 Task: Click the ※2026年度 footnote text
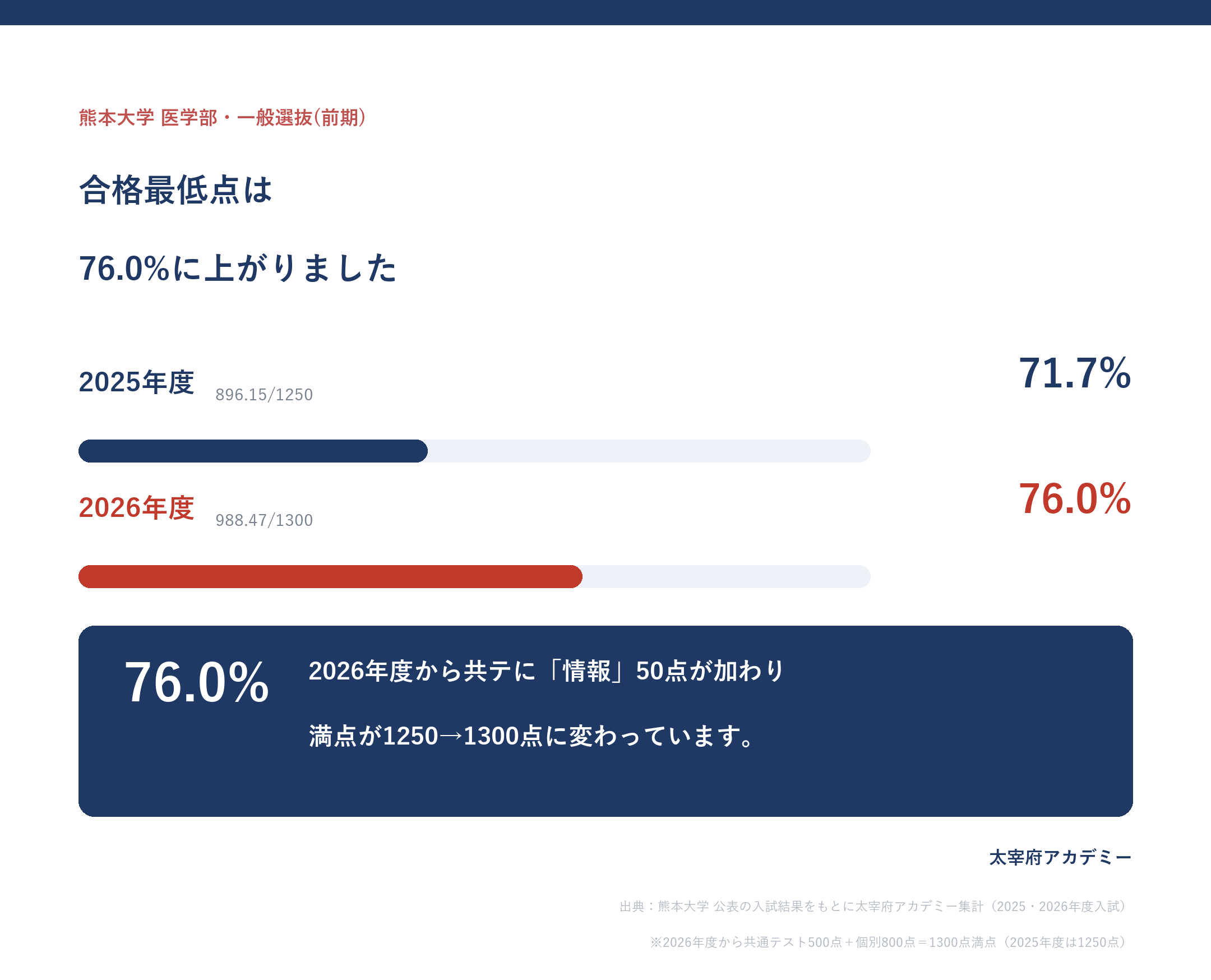(x=890, y=942)
